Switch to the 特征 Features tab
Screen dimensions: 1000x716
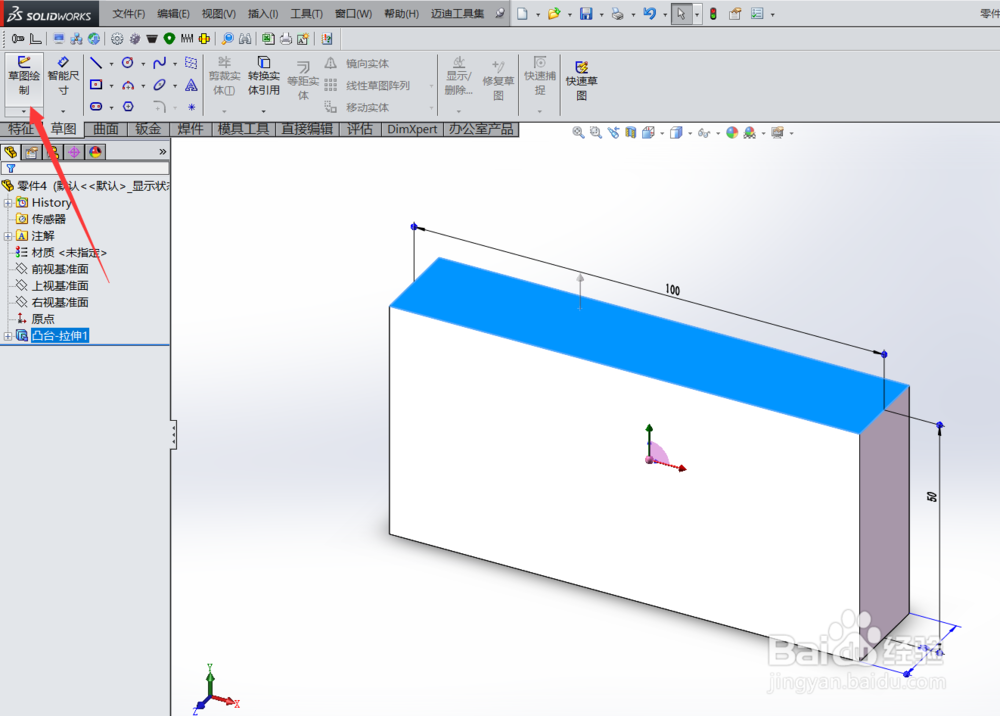click(x=21, y=129)
